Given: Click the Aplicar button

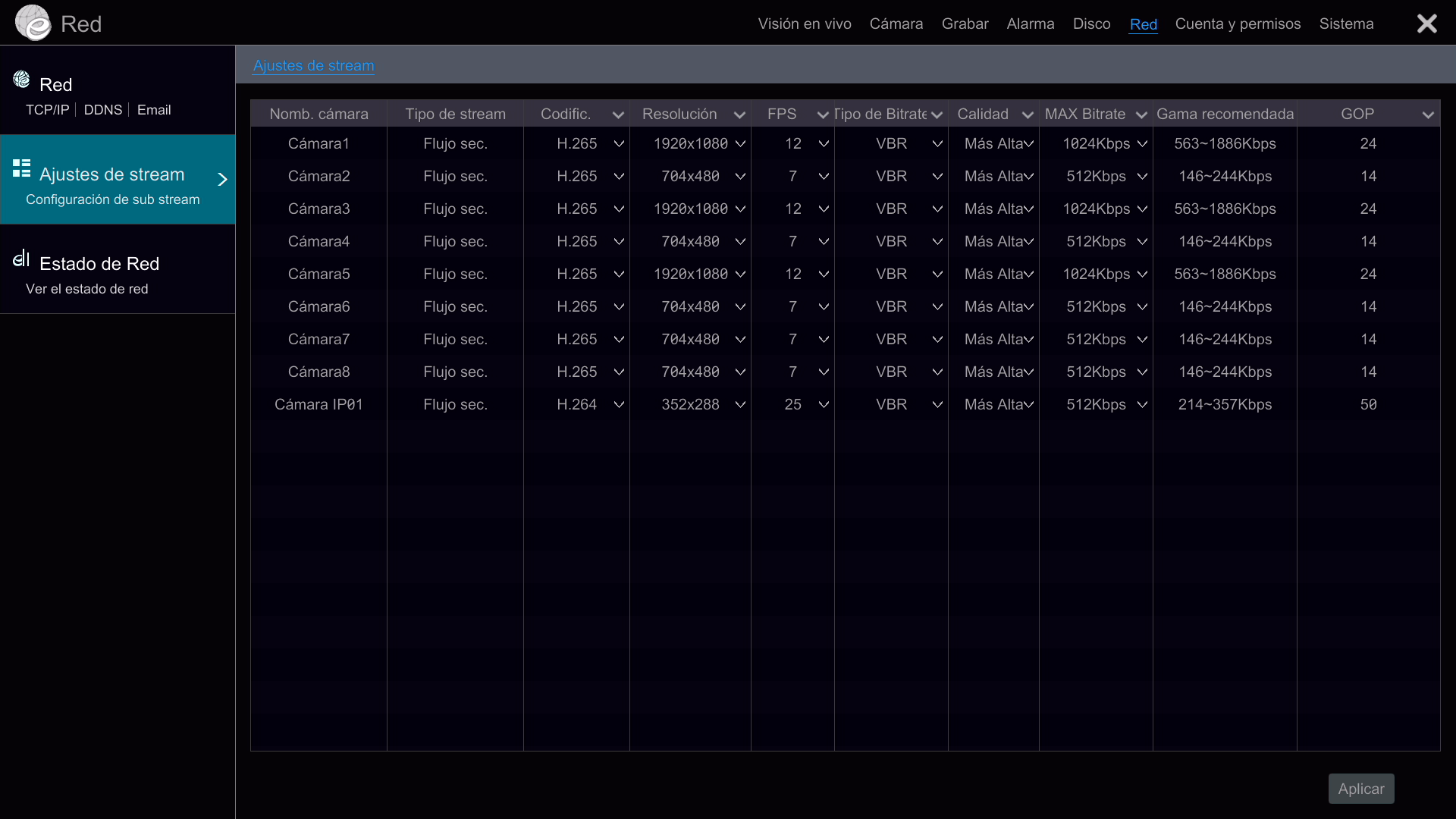Looking at the screenshot, I should point(1360,789).
